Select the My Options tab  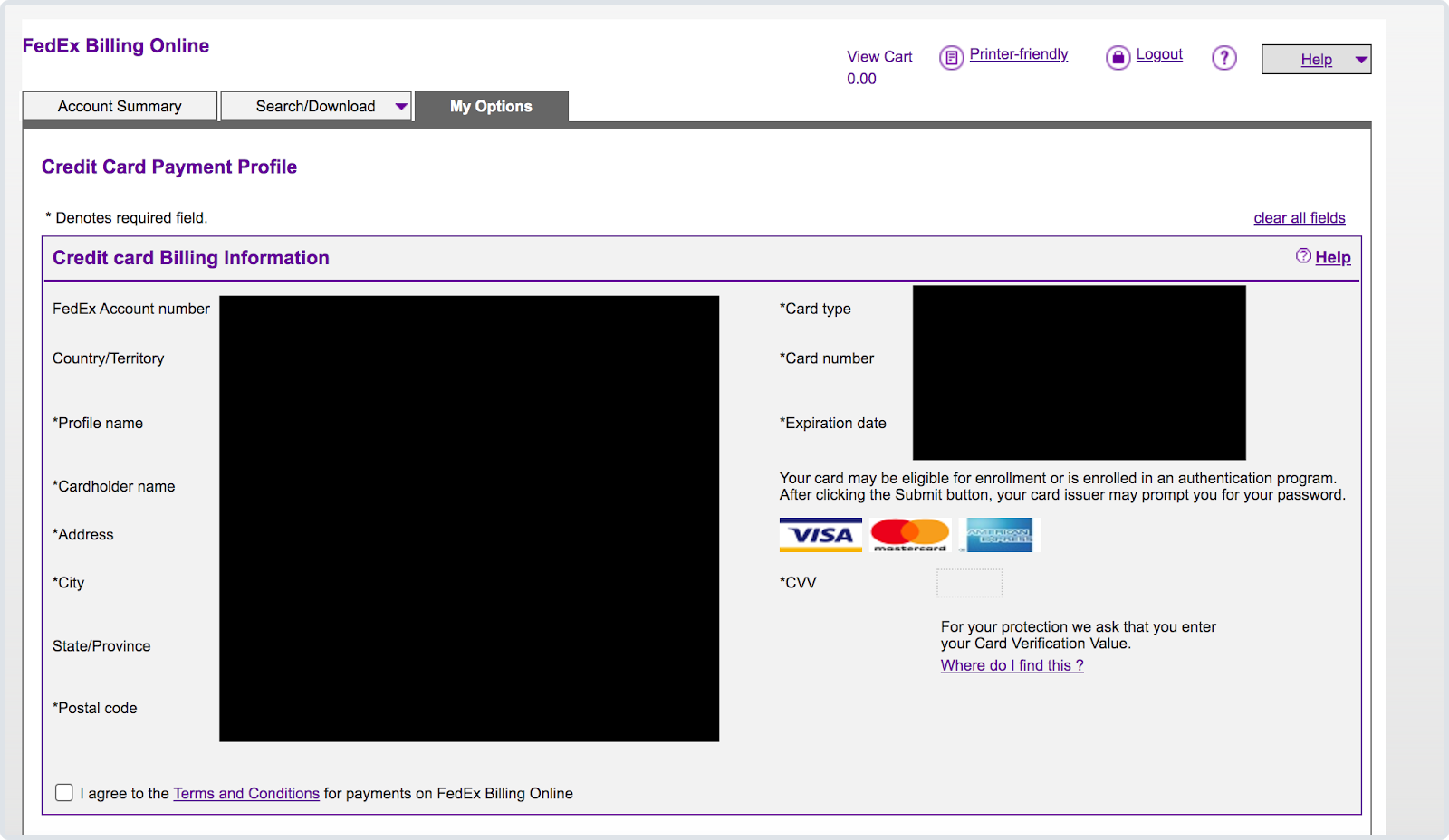[x=492, y=106]
